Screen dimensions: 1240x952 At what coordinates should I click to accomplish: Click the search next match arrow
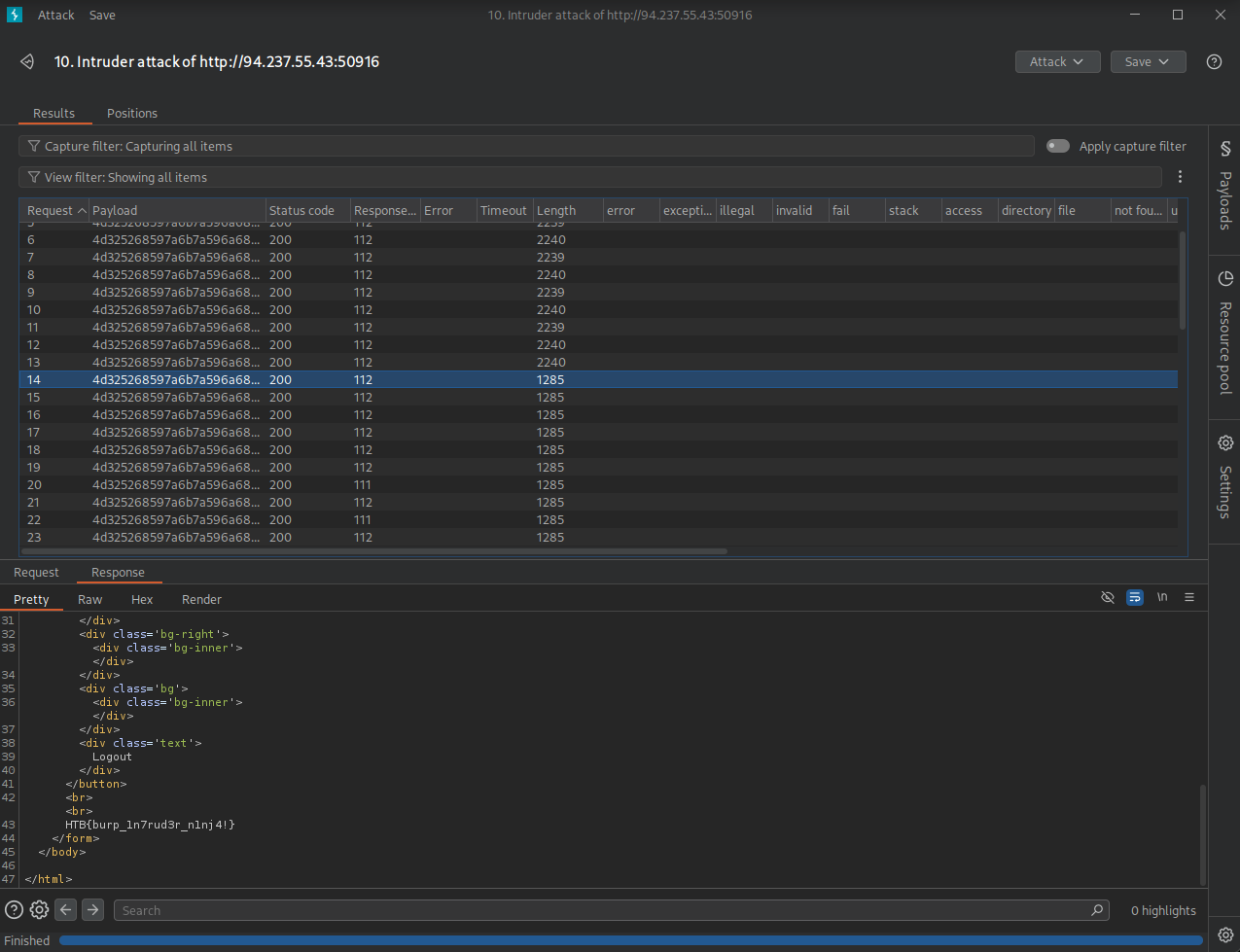pyautogui.click(x=93, y=910)
